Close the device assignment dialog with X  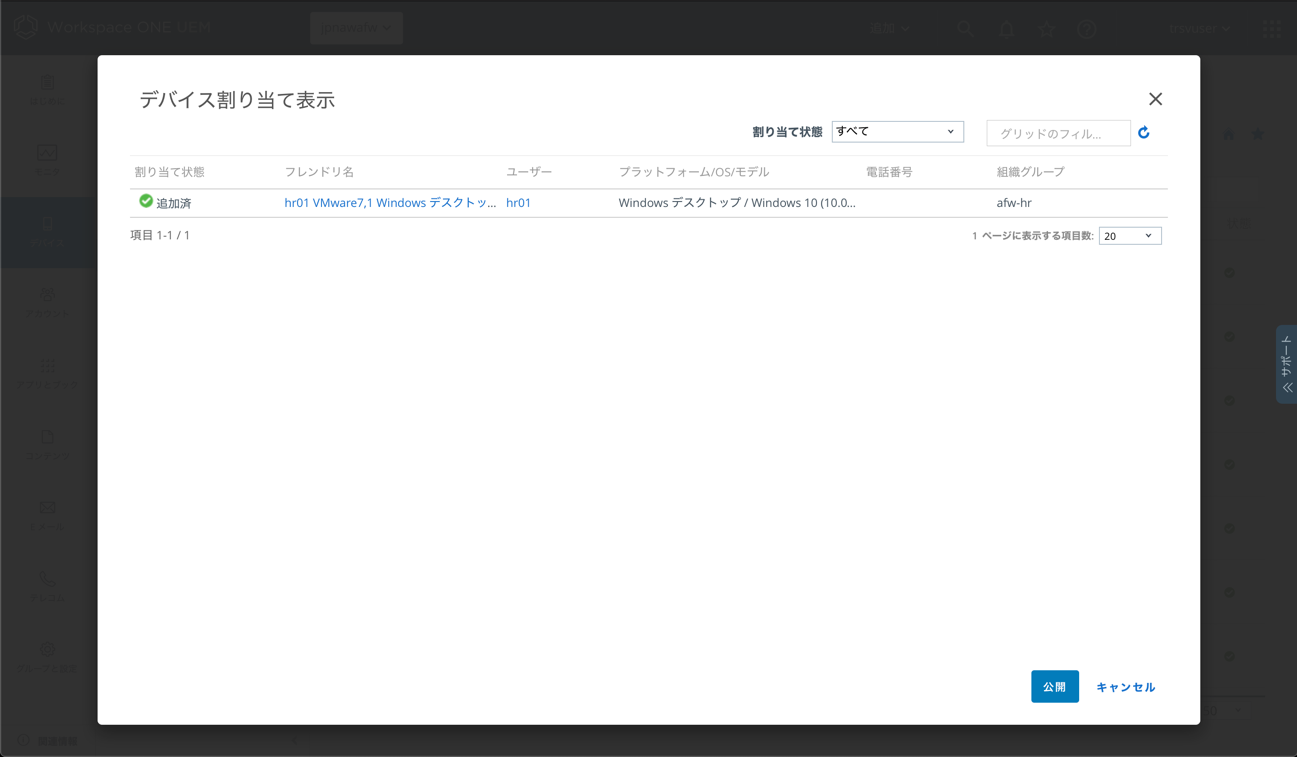[1155, 99]
